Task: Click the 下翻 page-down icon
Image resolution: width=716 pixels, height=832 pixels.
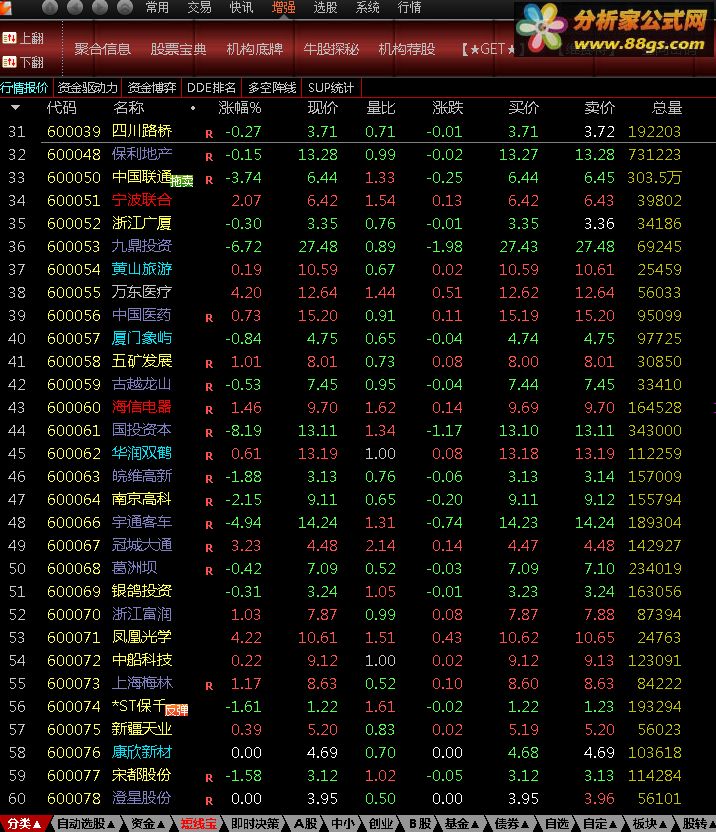Action: tap(9, 62)
